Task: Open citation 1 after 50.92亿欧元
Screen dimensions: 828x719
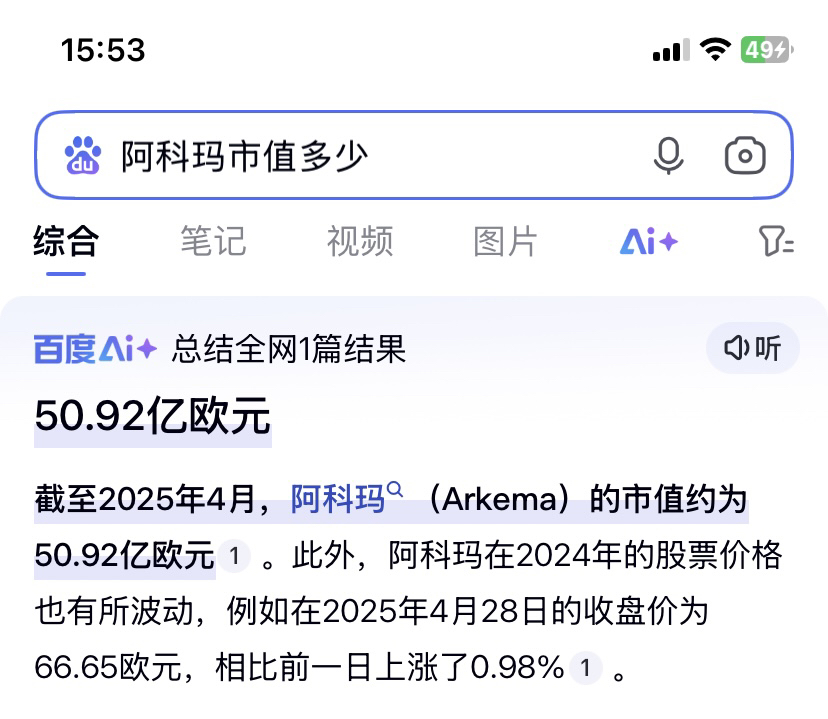Action: point(234,556)
